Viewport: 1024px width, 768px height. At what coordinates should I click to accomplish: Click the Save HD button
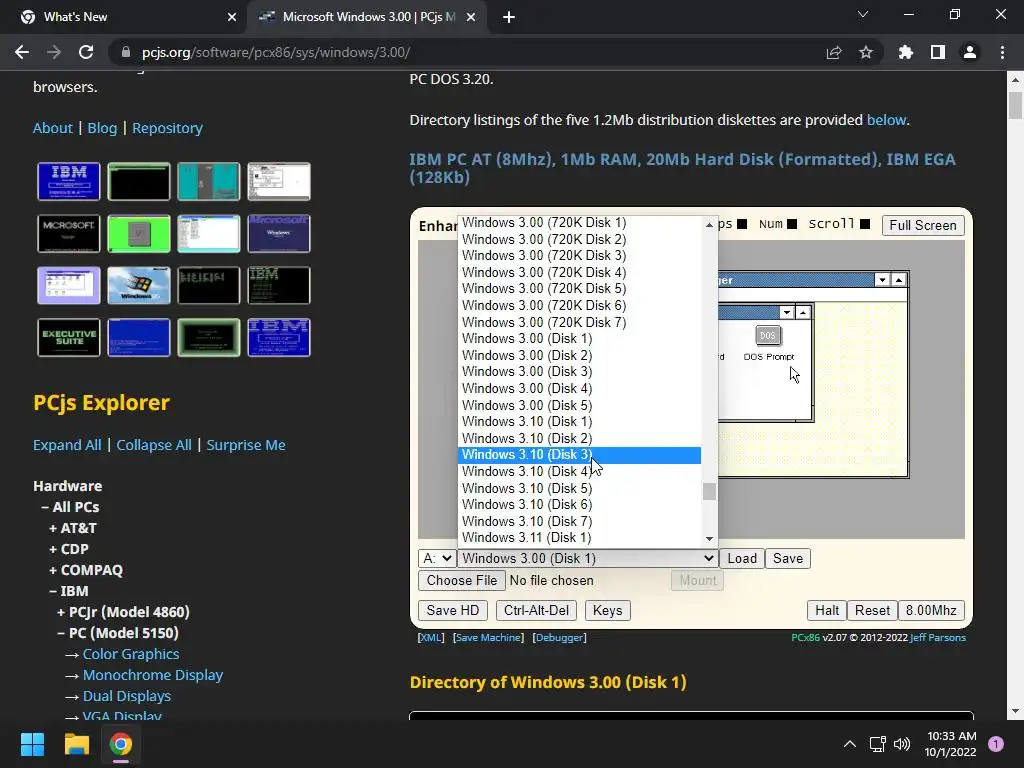pos(453,611)
